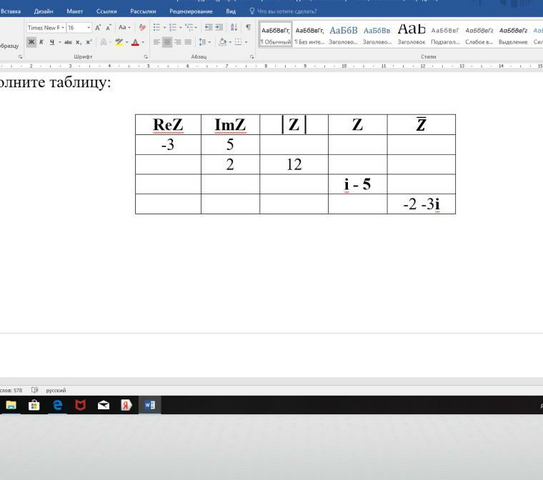Screen dimensions: 543x480
Task: Open the Дизайн ribbon tab
Action: click(x=44, y=11)
